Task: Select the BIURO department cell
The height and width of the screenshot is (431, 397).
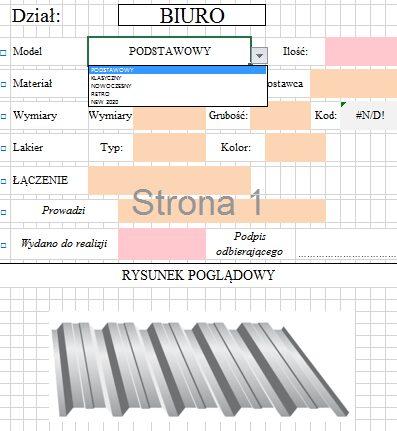Action: coord(192,15)
